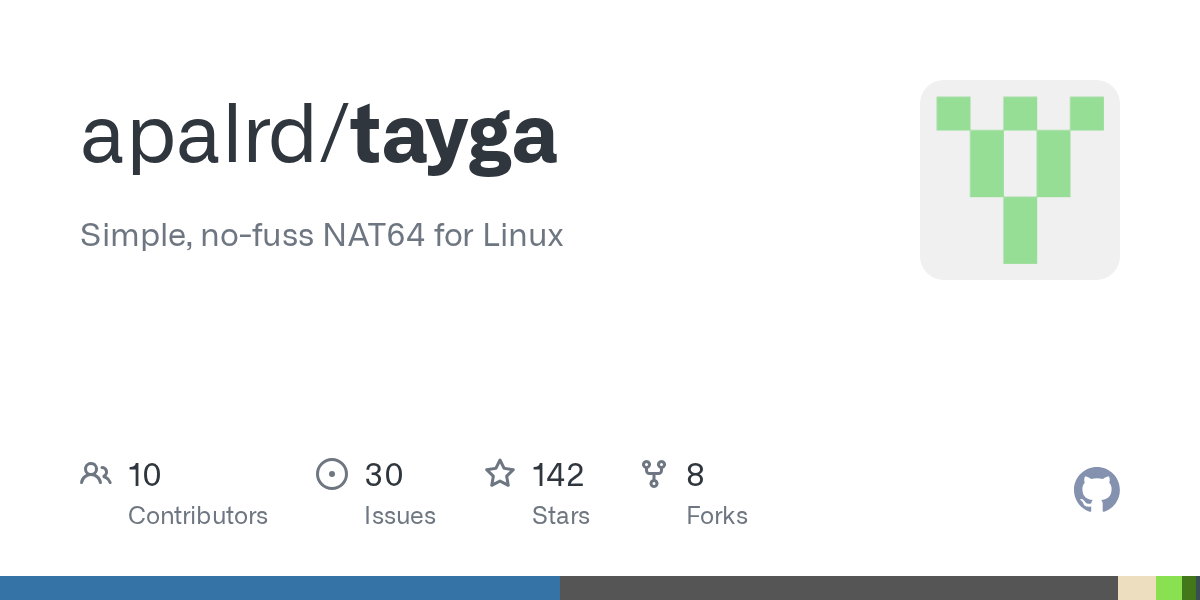
Task: Click the contributors people icon
Action: [96, 473]
